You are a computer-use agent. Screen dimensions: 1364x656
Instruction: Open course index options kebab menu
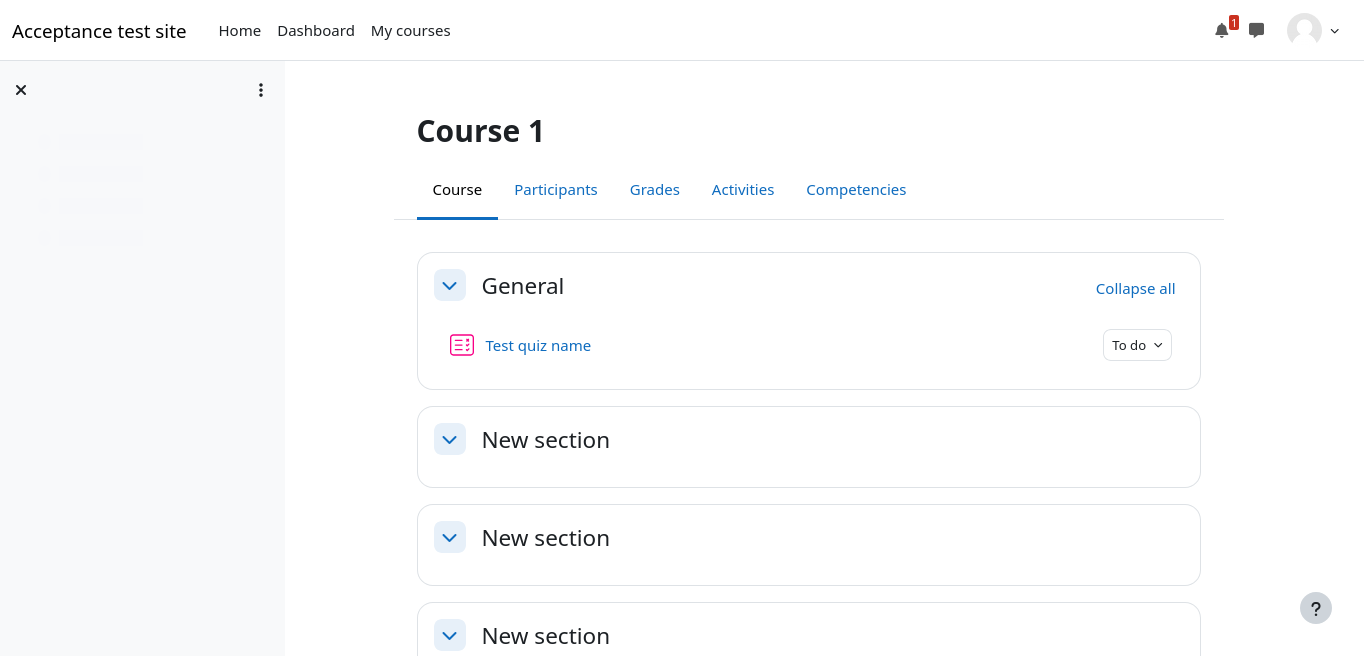261,90
